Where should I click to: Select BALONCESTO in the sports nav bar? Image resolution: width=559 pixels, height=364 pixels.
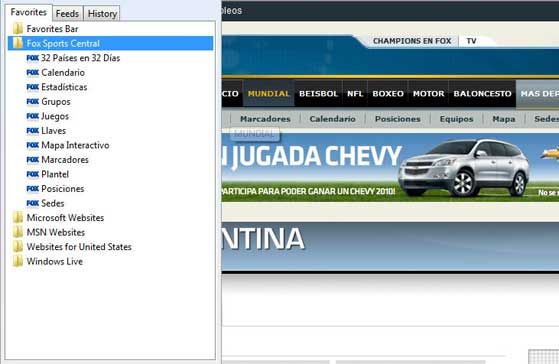point(482,94)
